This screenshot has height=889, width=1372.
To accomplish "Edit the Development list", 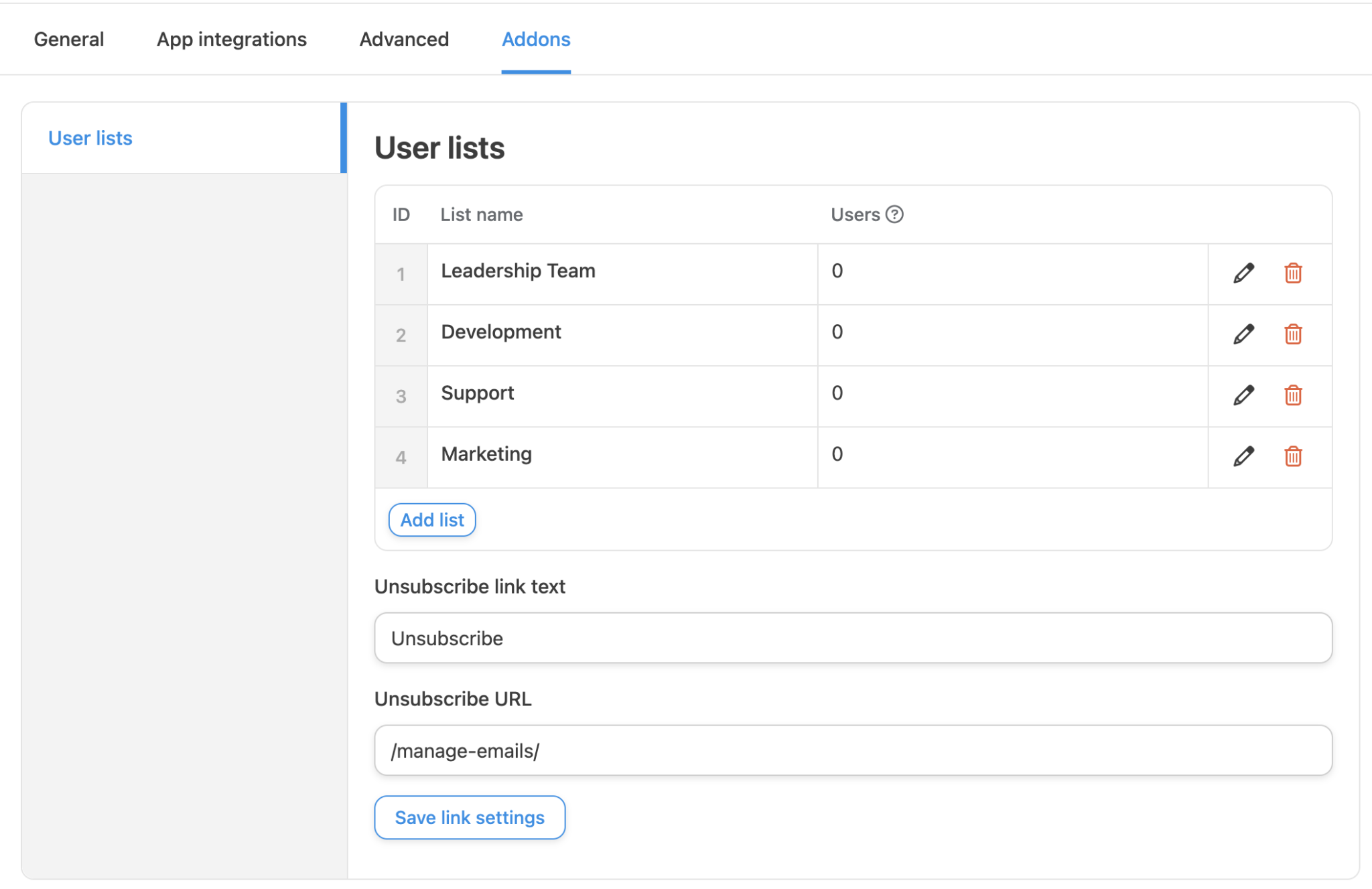I will click(x=1243, y=334).
